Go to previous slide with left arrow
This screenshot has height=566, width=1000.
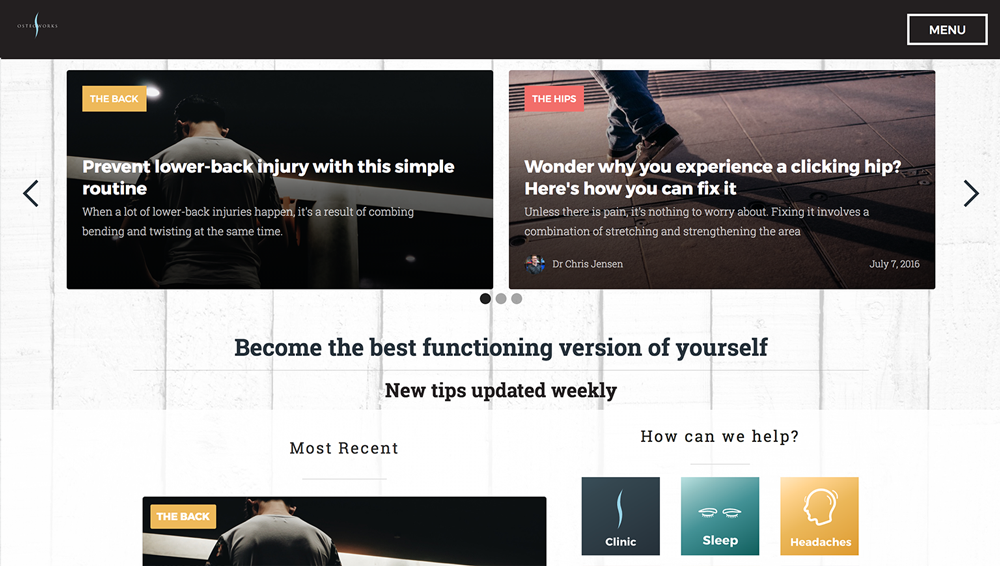[x=31, y=193]
